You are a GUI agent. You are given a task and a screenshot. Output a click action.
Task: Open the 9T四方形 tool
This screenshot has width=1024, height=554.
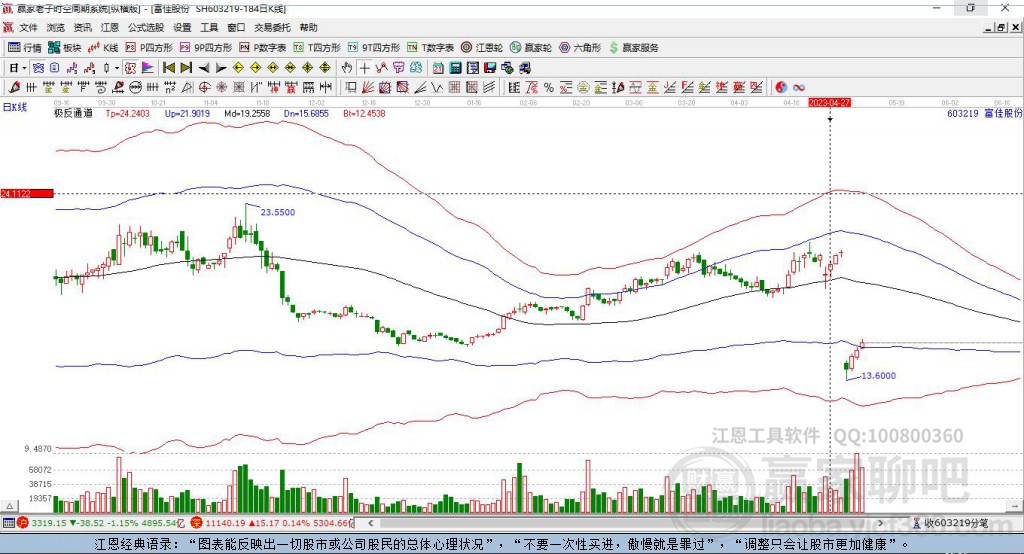(374, 48)
